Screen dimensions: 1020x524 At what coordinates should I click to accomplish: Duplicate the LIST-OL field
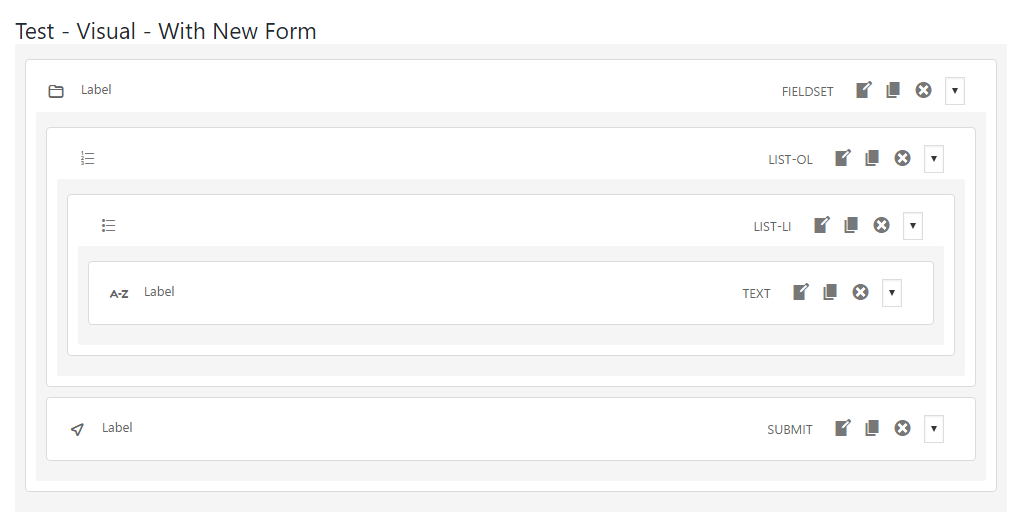872,158
